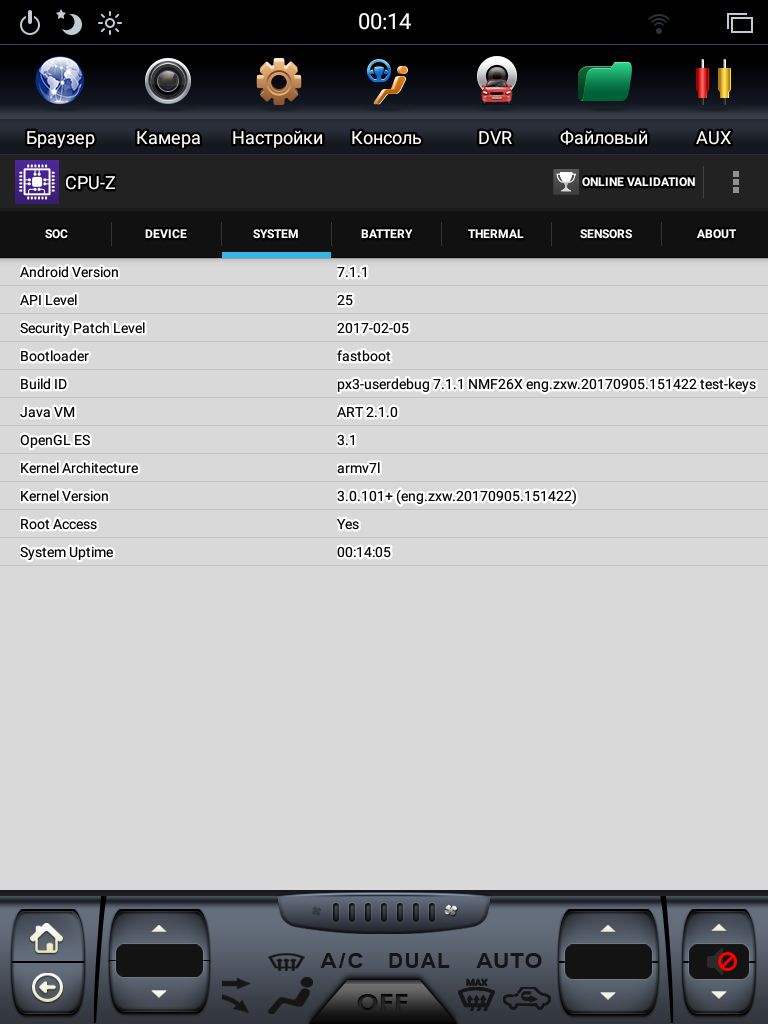Lower right temperature with down arrow
Viewport: 768px width, 1024px height.
pyautogui.click(x=608, y=995)
